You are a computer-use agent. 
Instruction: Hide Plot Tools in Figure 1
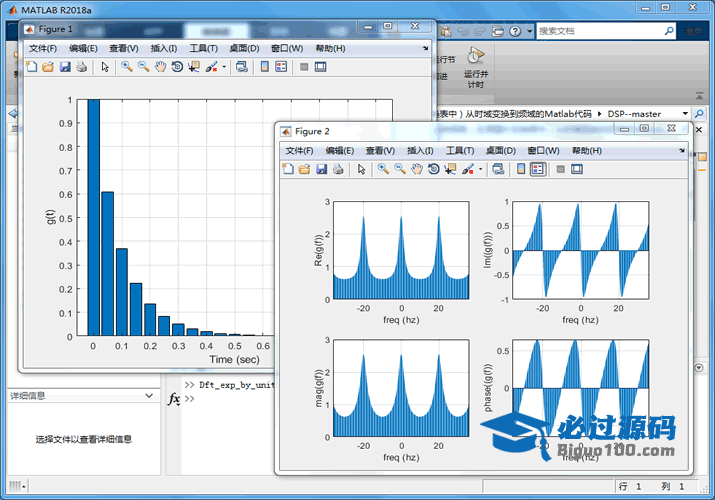pos(304,67)
